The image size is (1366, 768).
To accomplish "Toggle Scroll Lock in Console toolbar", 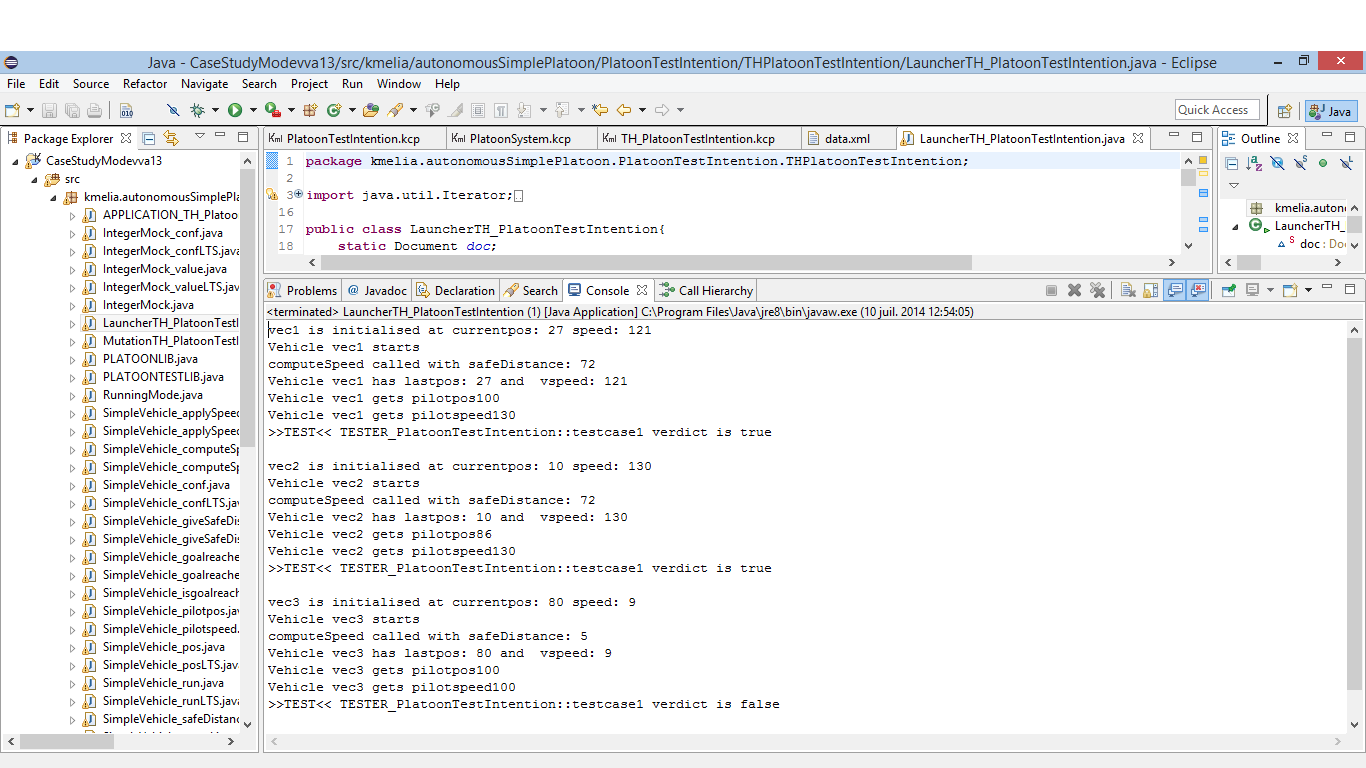I will (1151, 291).
